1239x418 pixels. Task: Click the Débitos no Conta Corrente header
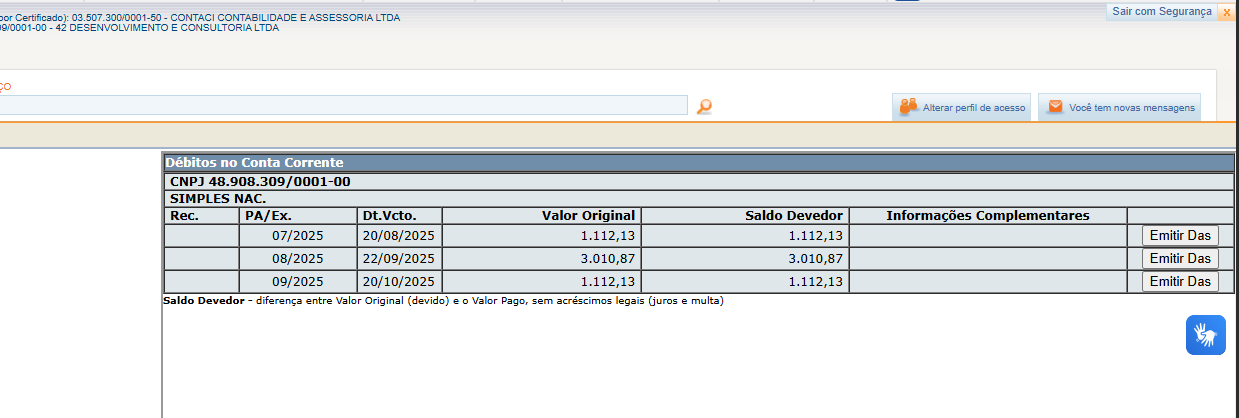click(x=254, y=162)
